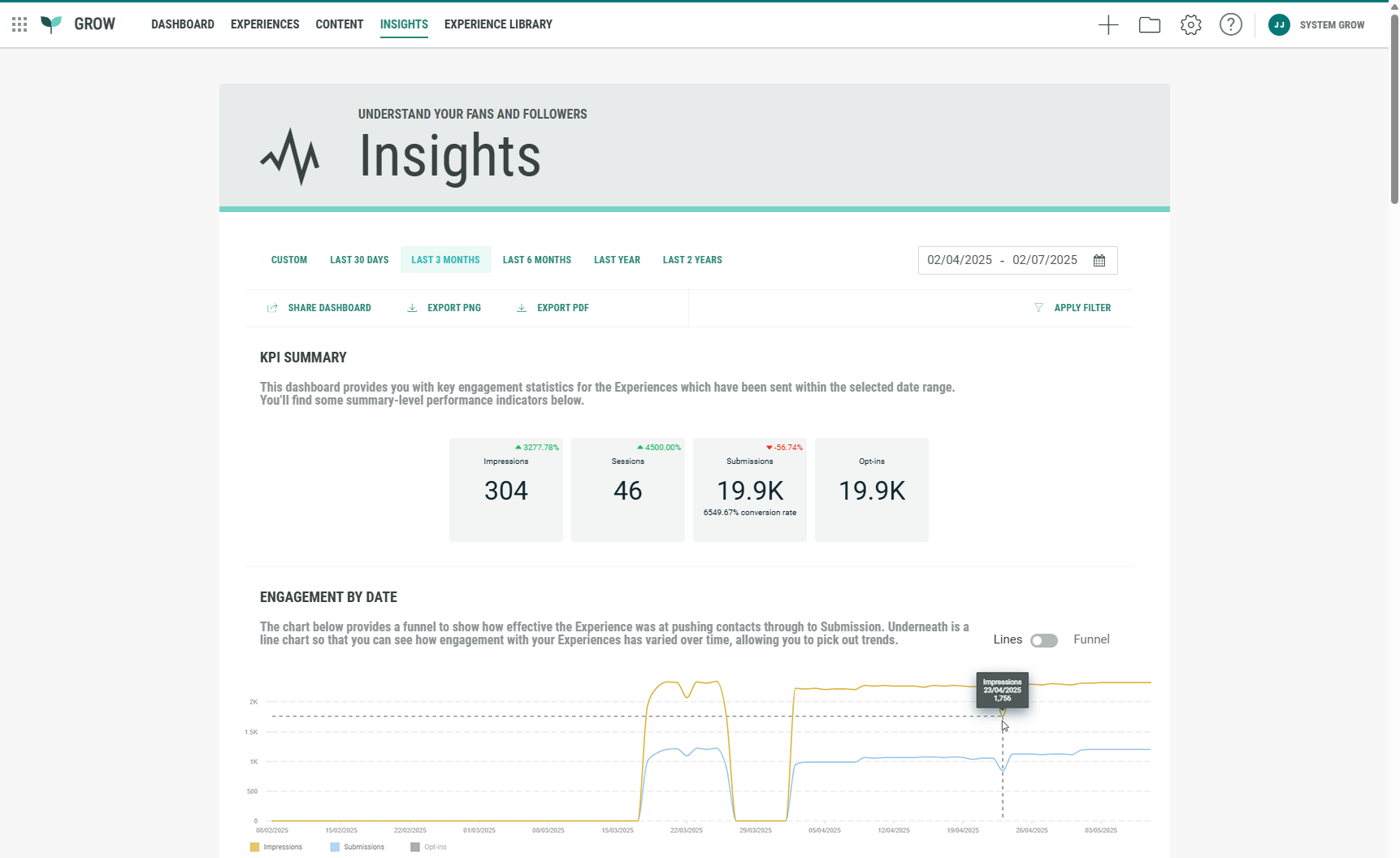This screenshot has width=1400, height=858.
Task: Open the date range picker field
Action: 1003,261
